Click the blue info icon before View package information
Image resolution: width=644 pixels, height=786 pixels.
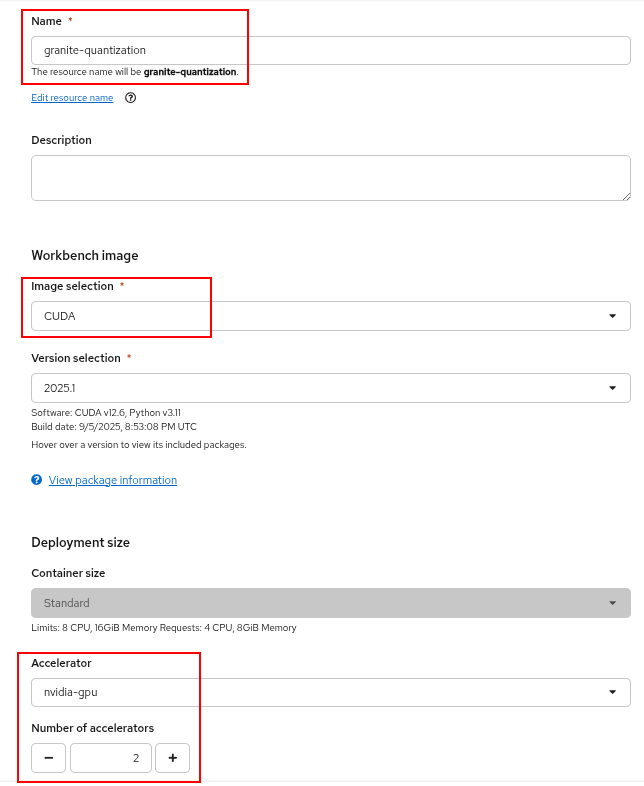pos(37,480)
